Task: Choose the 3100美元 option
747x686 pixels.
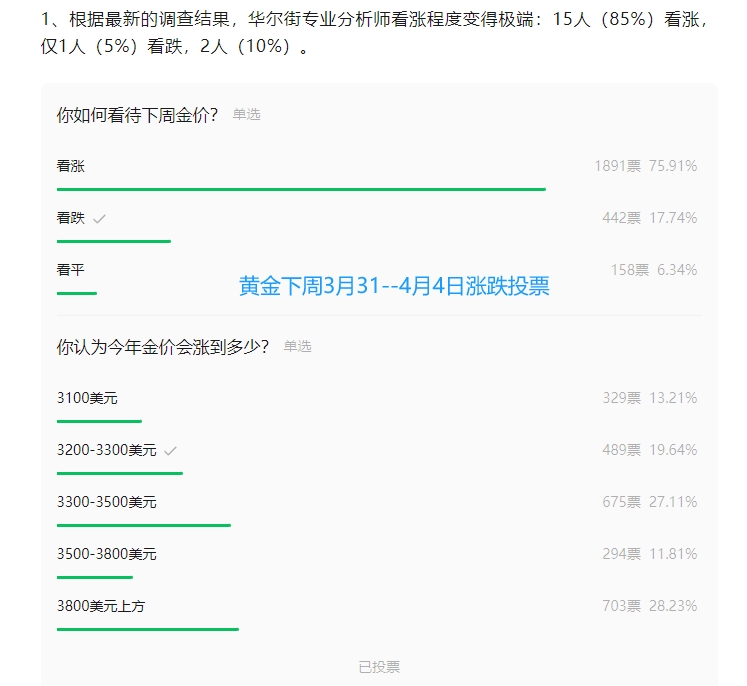Action: [x=87, y=398]
